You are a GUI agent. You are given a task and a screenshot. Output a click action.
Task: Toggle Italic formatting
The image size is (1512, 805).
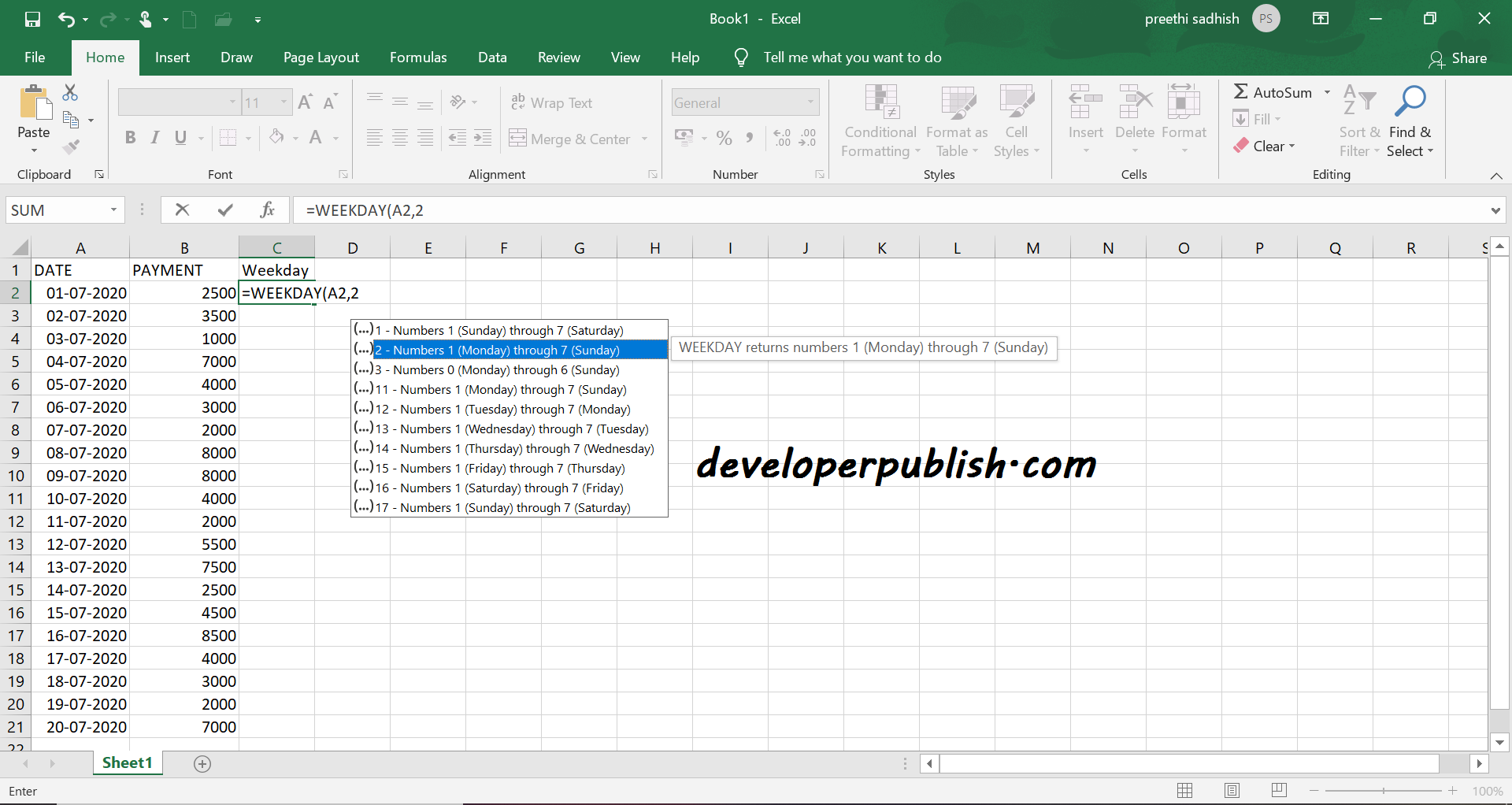coord(154,137)
